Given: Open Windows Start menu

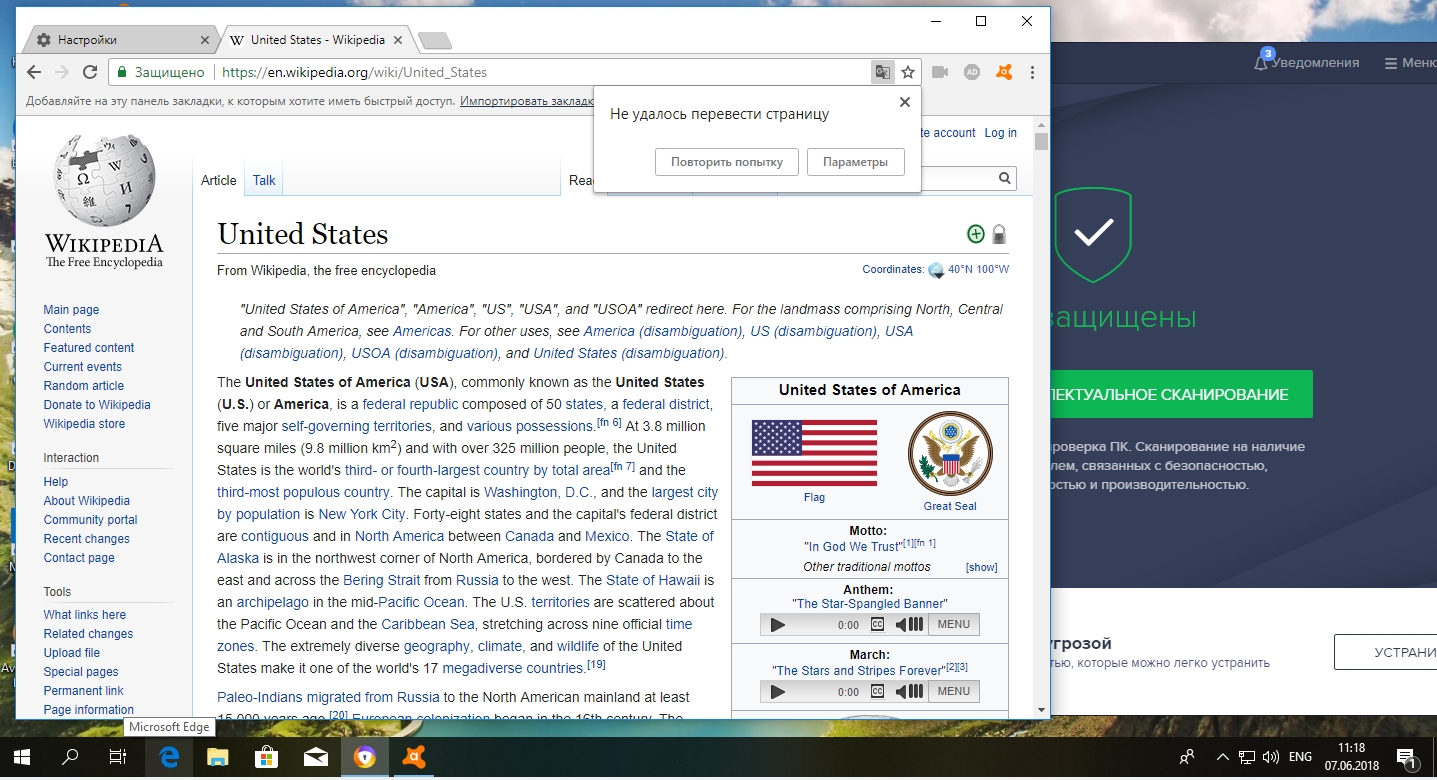Looking at the screenshot, I should tap(22, 757).
